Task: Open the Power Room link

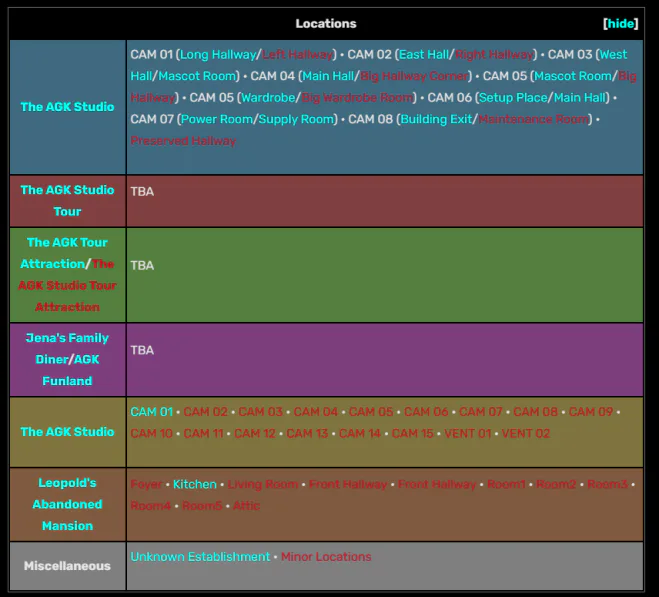Action: [216, 119]
